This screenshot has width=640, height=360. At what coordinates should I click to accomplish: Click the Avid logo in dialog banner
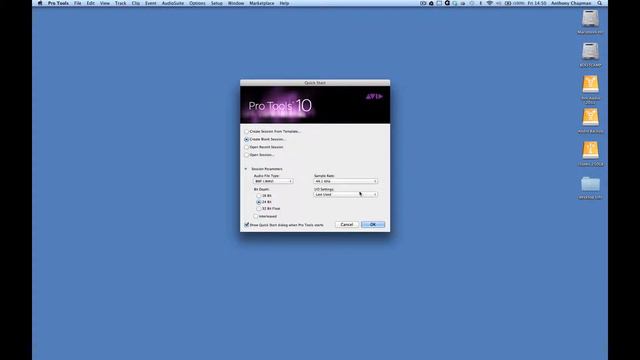(x=374, y=96)
